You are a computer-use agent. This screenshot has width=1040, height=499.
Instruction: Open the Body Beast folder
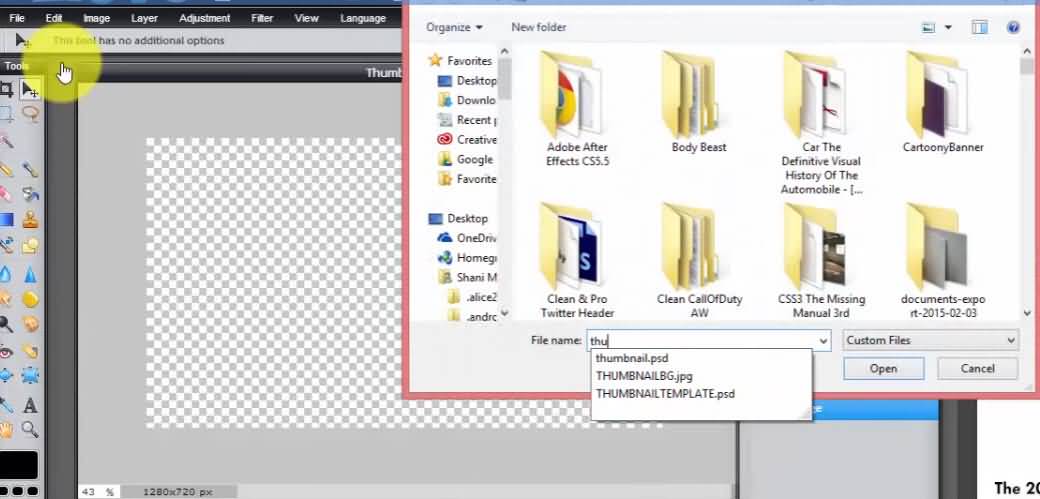699,103
